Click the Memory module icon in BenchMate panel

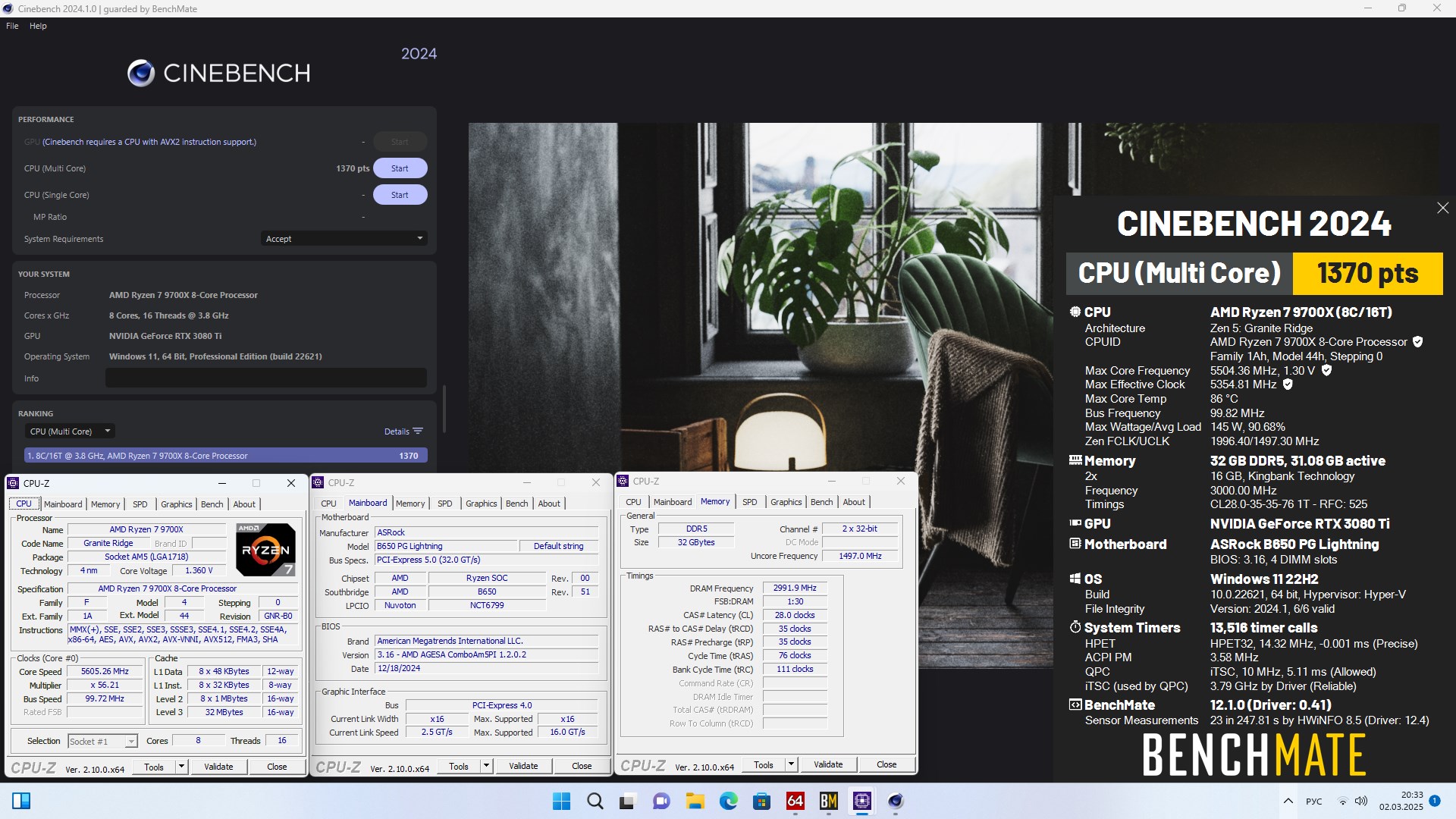[1075, 460]
